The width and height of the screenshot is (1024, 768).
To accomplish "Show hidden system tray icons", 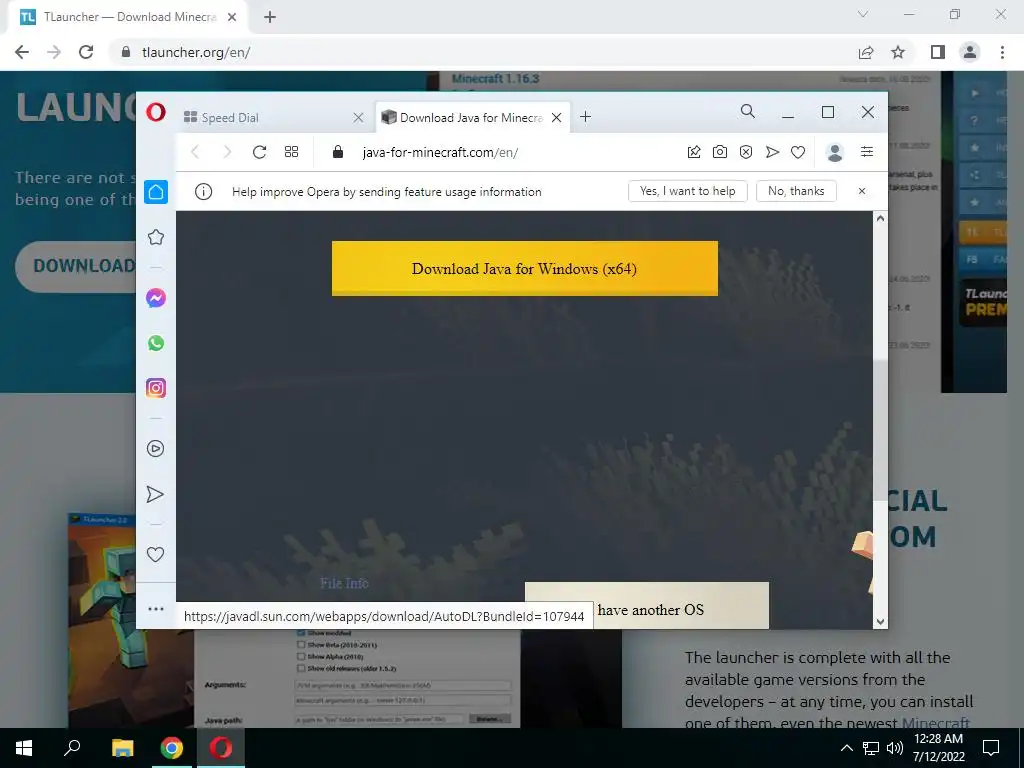I will [846, 748].
